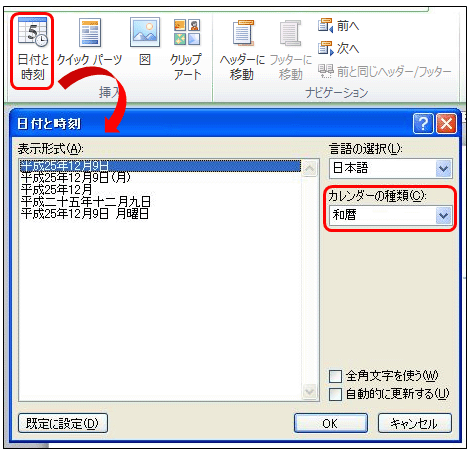Expand the カレンダーの種類 dropdown
The width and height of the screenshot is (471, 453).
tap(391, 215)
